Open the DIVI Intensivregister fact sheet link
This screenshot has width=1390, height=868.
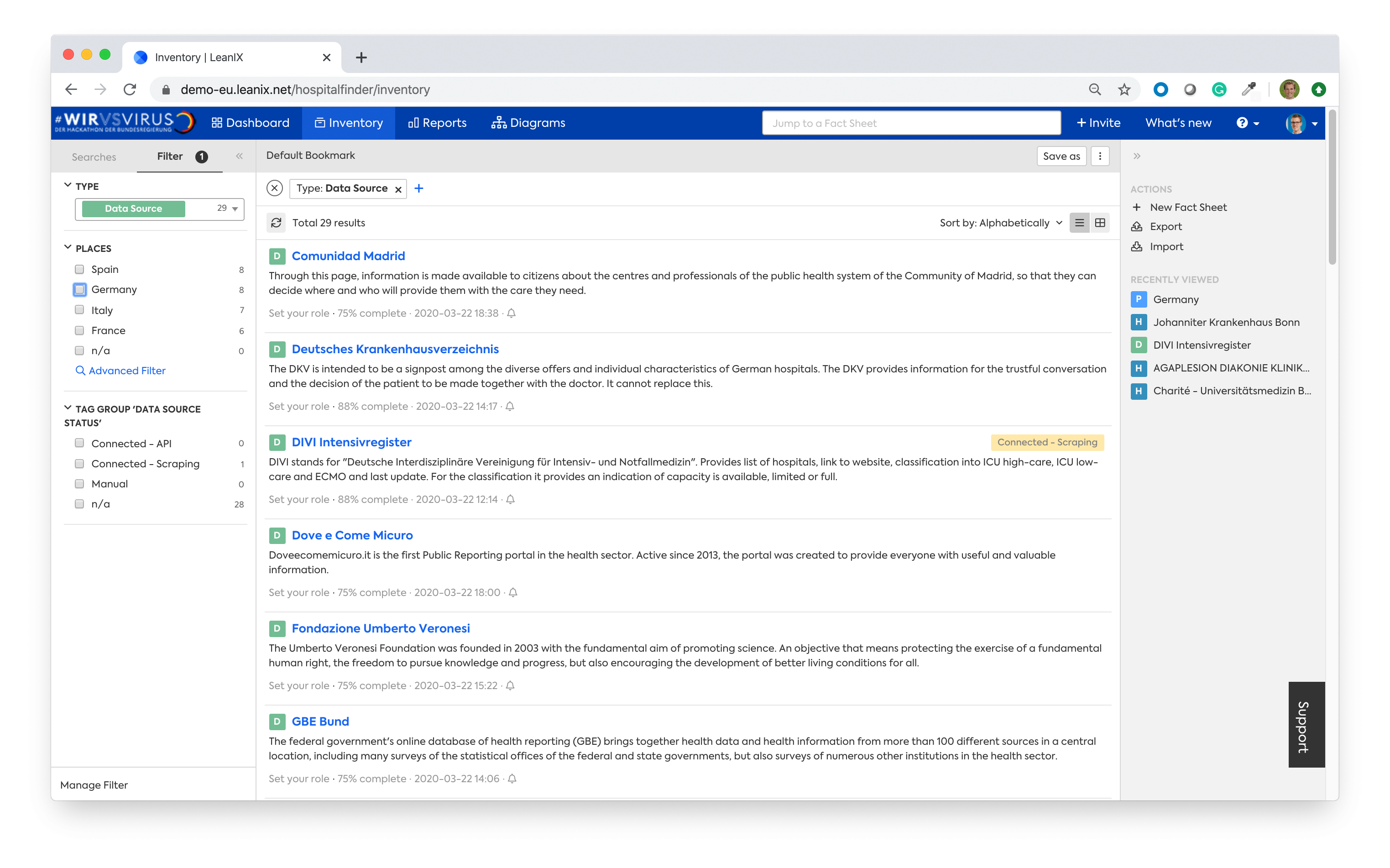click(x=351, y=442)
